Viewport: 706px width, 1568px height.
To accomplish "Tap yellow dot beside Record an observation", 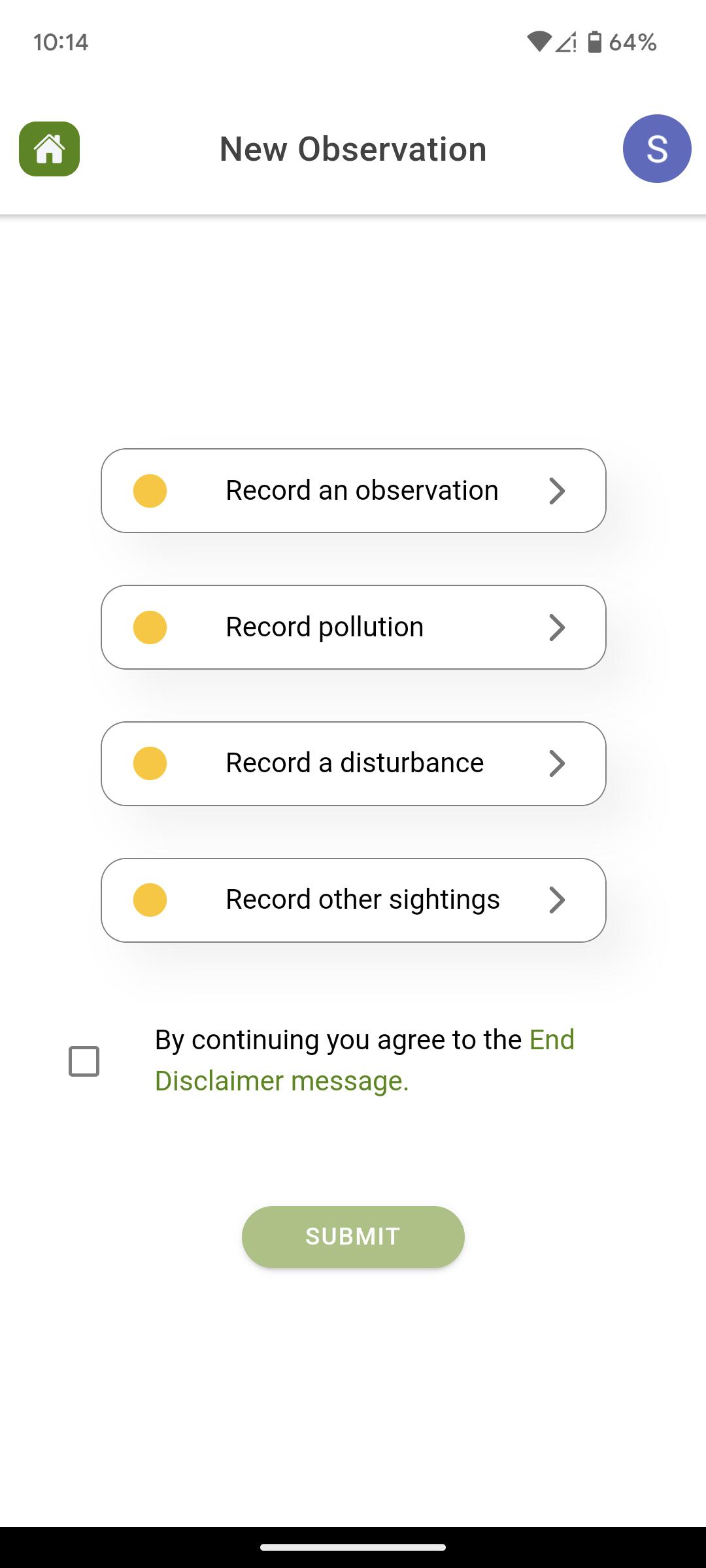I will coord(150,491).
